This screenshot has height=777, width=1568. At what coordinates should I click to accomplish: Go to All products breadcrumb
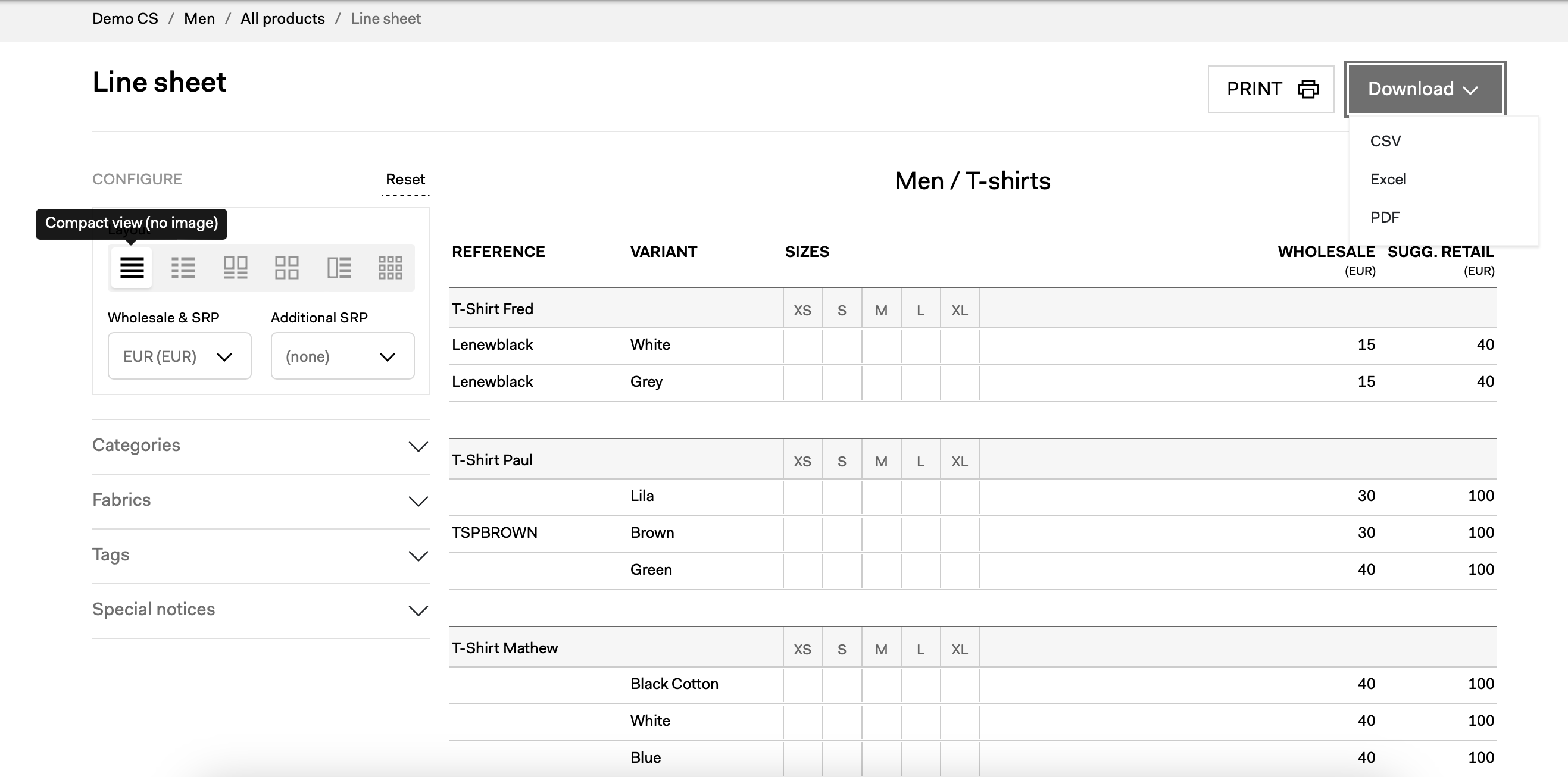pos(282,19)
